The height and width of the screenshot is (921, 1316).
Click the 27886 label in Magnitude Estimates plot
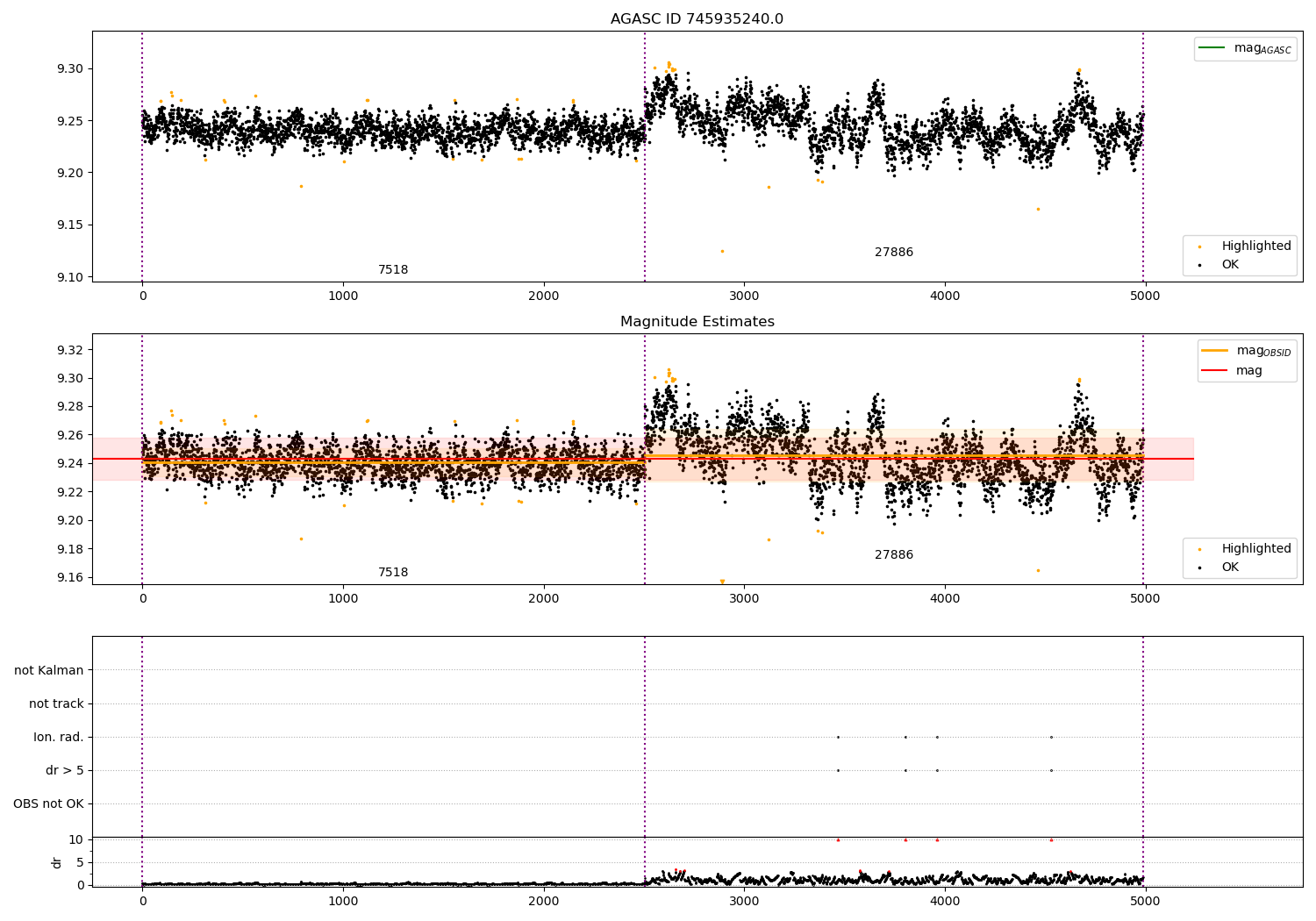(x=894, y=555)
